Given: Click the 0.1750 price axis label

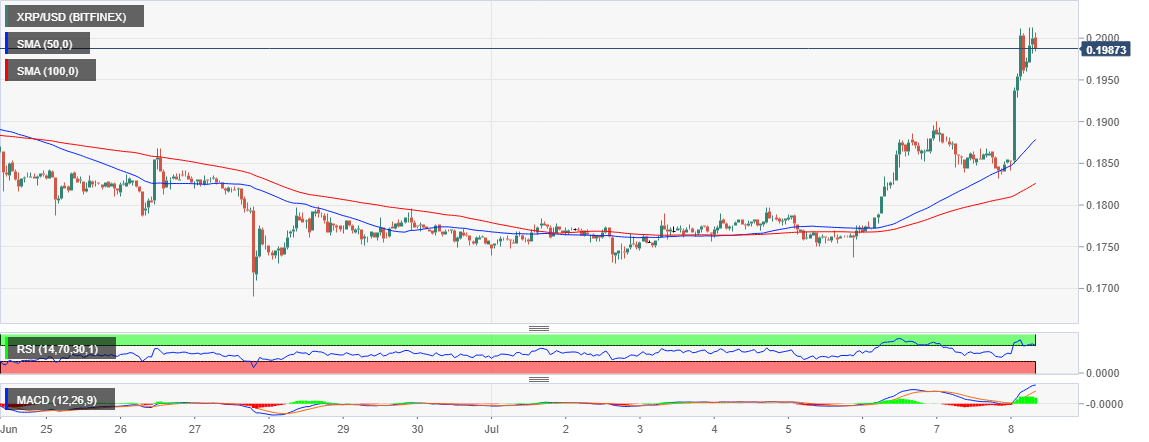Looking at the screenshot, I should pos(1101,247).
